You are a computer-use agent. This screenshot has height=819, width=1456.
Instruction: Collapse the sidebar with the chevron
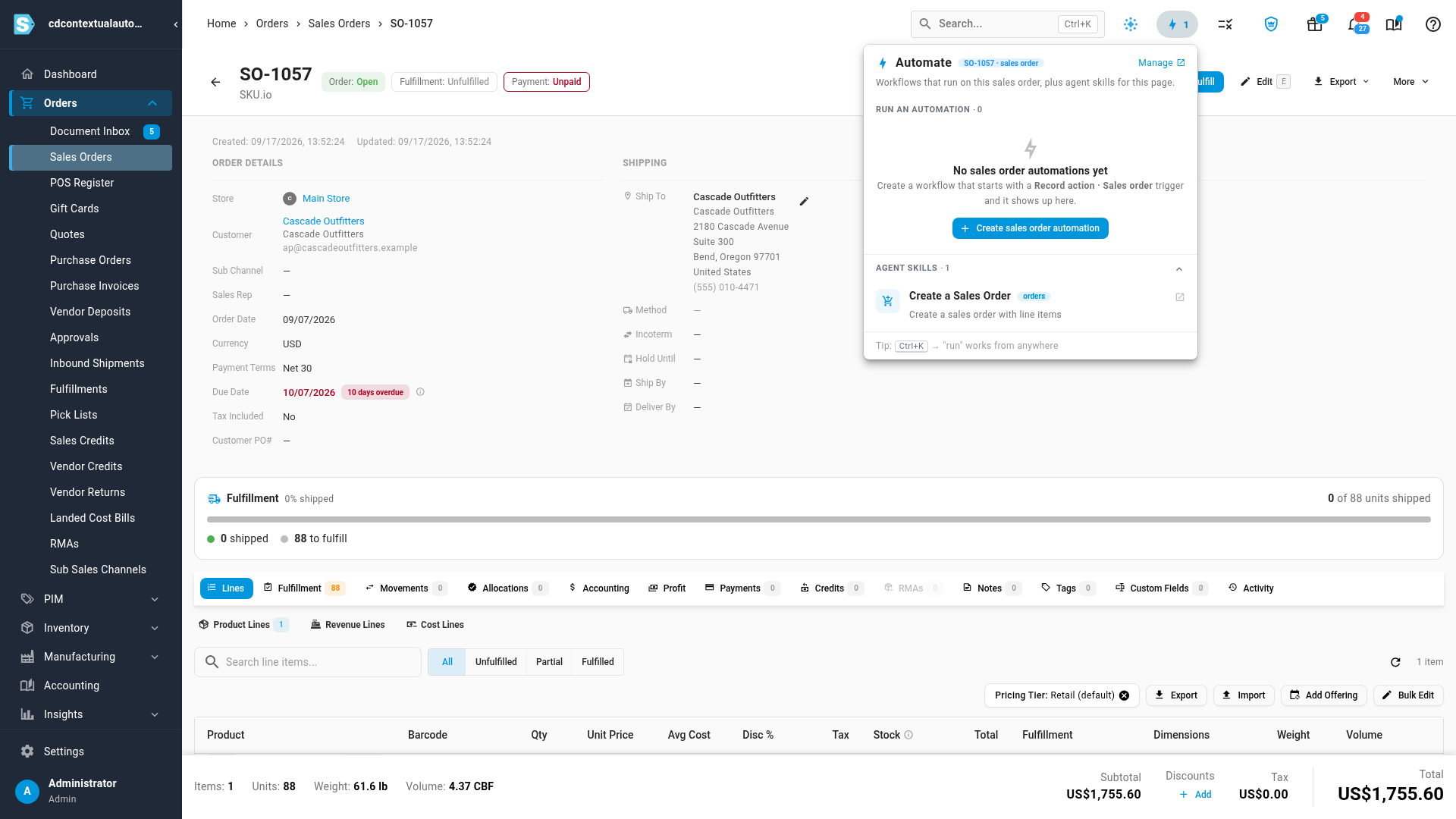tap(176, 24)
